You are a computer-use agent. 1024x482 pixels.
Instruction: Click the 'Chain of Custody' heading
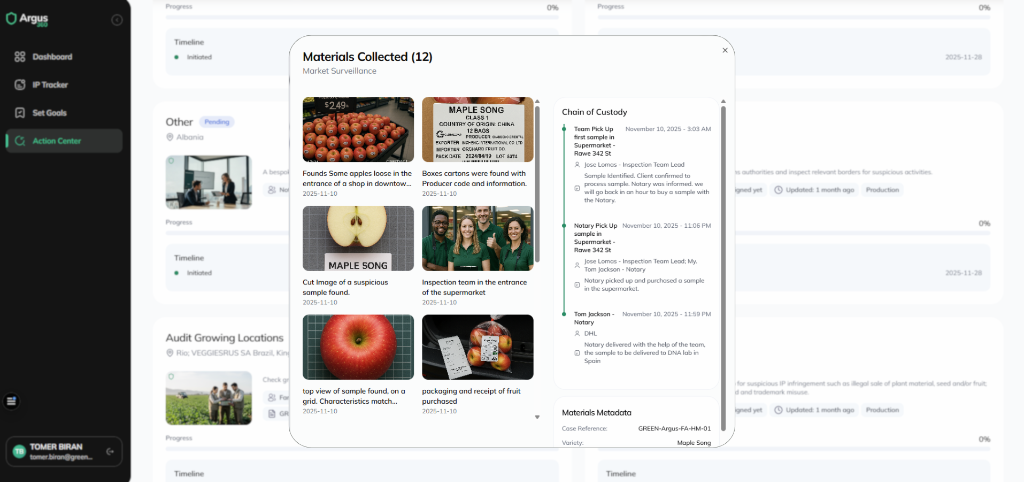(x=594, y=112)
